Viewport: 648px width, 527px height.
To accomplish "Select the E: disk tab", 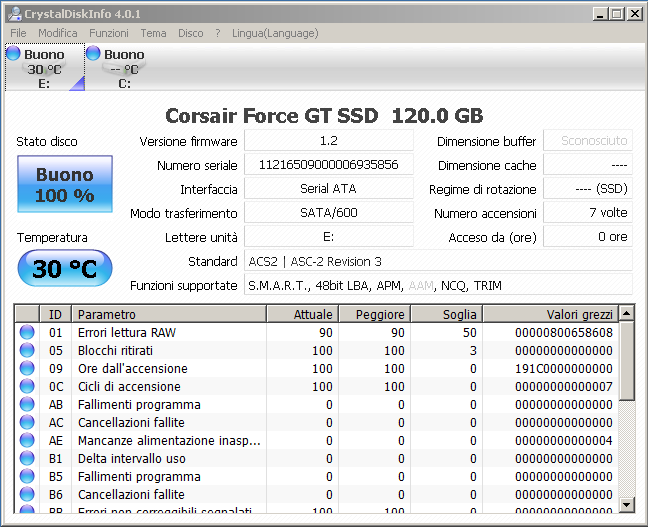I will pyautogui.click(x=45, y=67).
